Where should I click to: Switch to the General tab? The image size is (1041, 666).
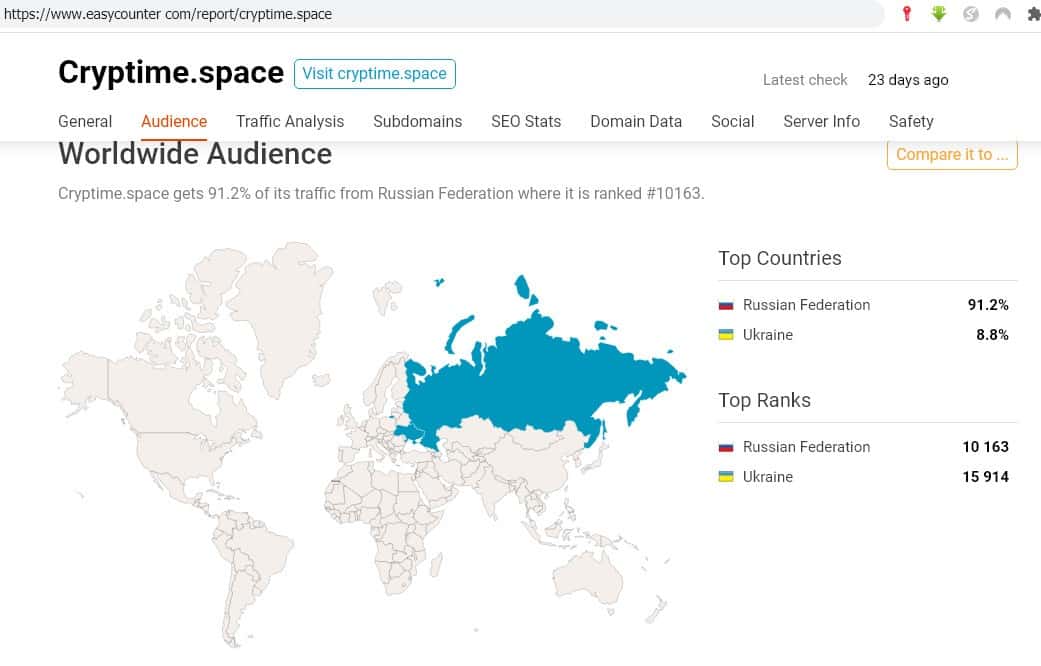tap(85, 121)
